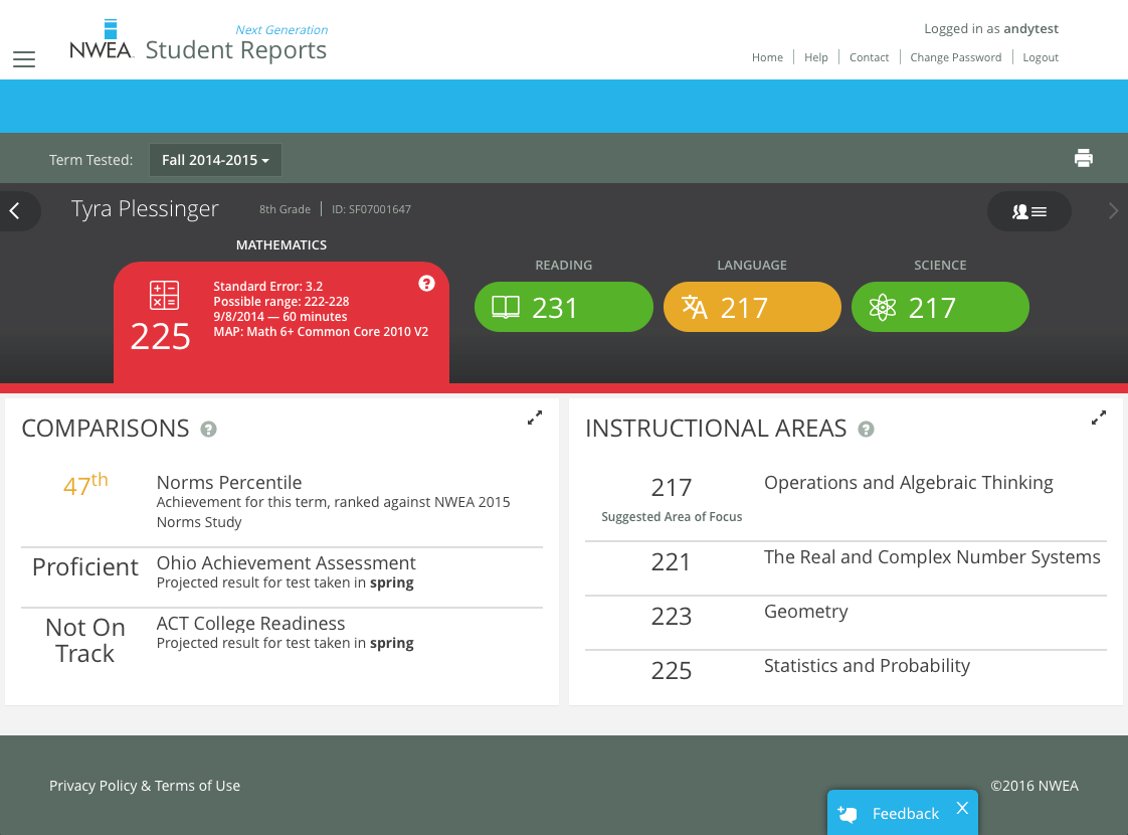Viewport: 1128px width, 835px height.
Task: Click the 47th percentile value
Action: coord(85,485)
